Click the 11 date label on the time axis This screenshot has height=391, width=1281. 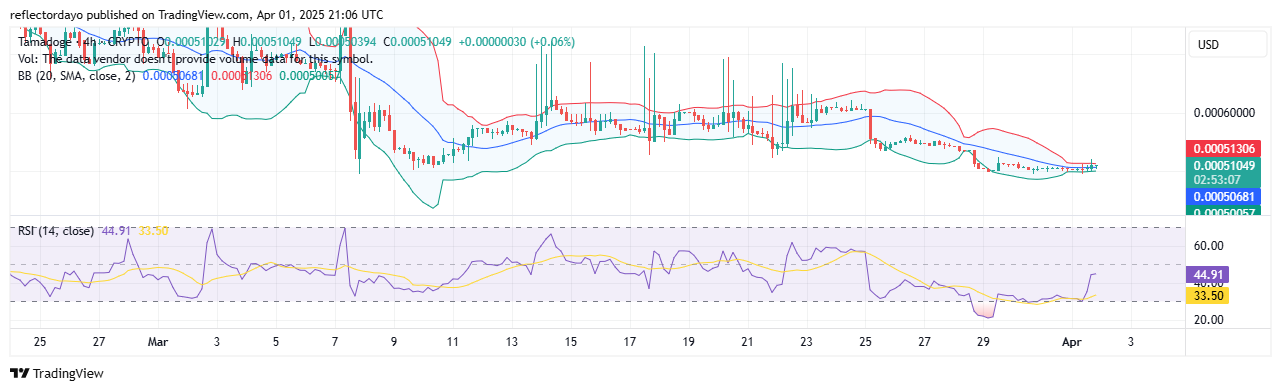coord(453,341)
